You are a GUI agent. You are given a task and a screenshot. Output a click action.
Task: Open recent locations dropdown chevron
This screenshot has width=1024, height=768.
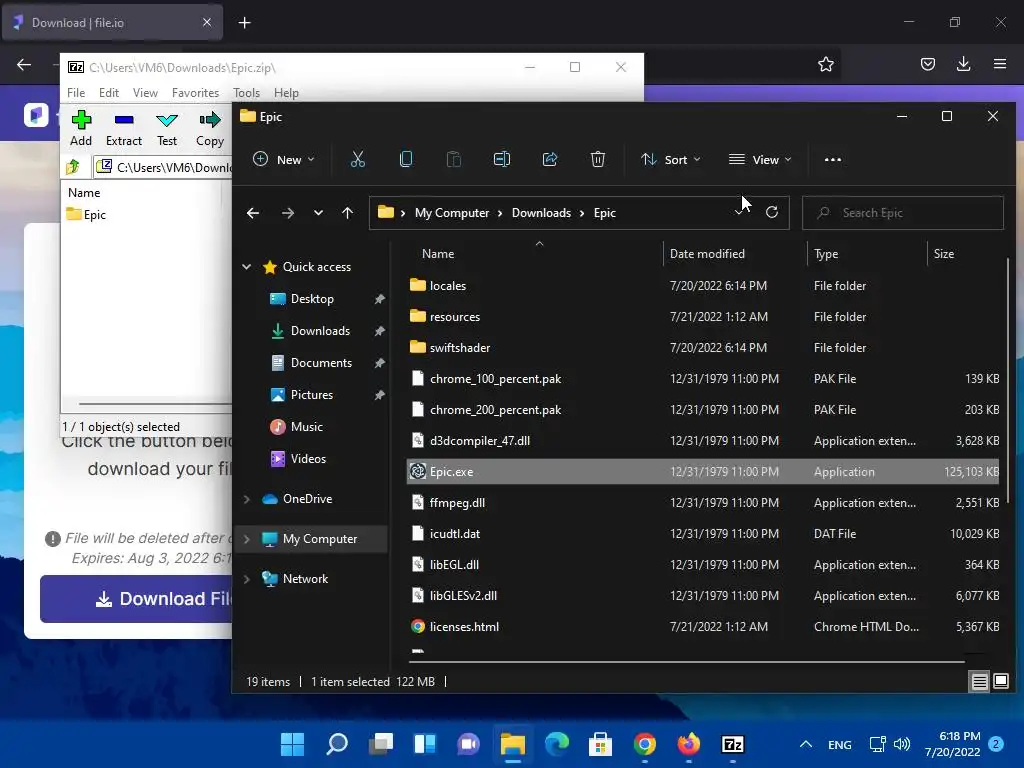(x=318, y=213)
